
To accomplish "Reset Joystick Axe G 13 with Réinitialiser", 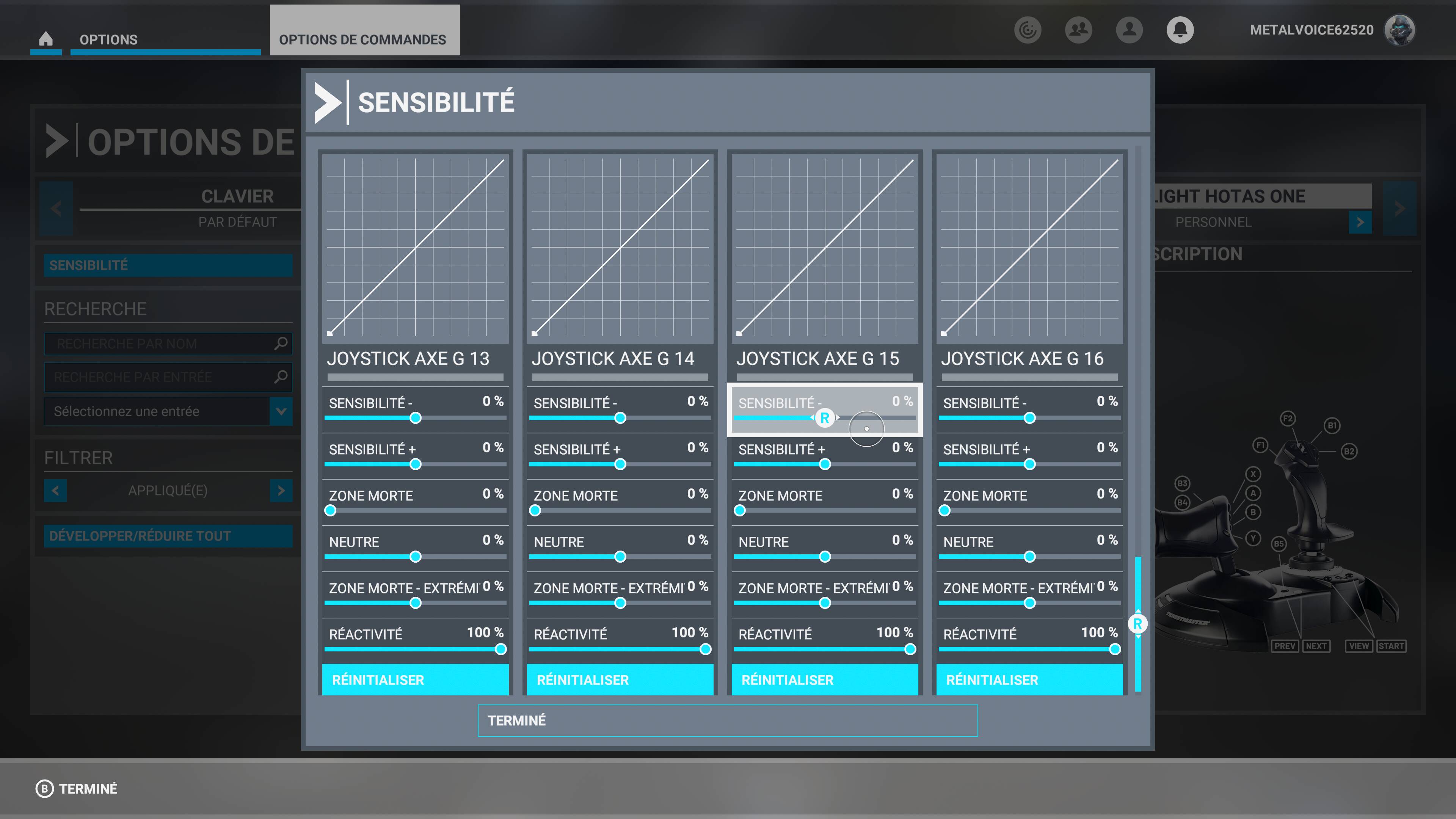I will coord(415,679).
